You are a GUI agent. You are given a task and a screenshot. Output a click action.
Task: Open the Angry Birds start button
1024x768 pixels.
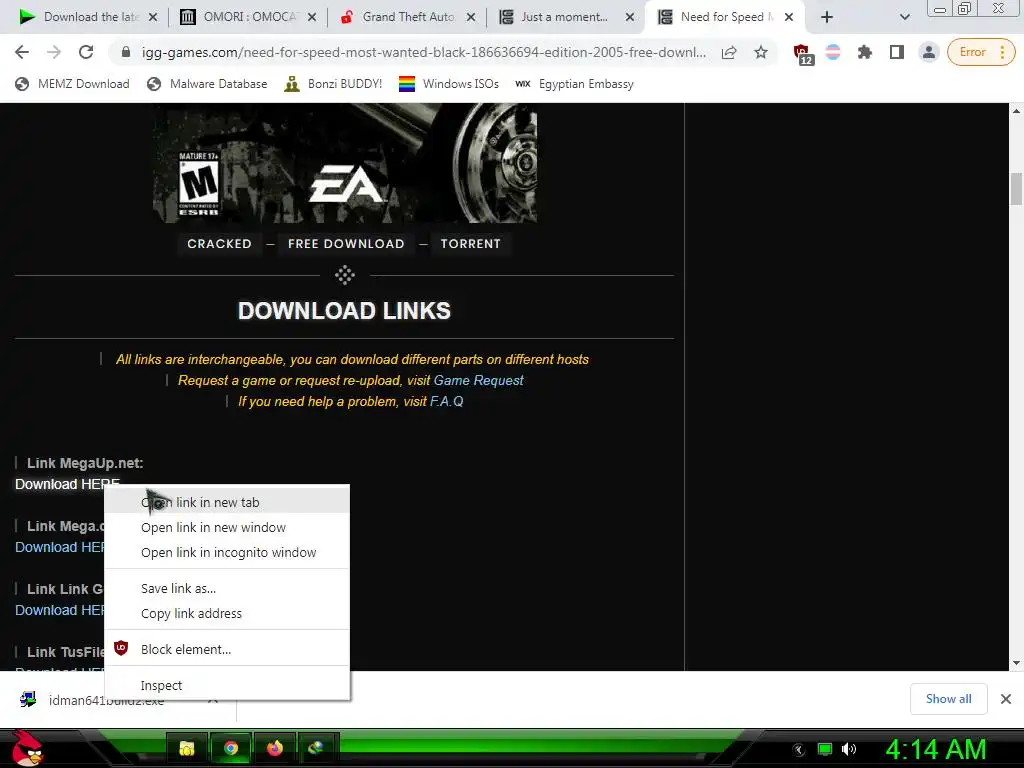click(x=27, y=748)
